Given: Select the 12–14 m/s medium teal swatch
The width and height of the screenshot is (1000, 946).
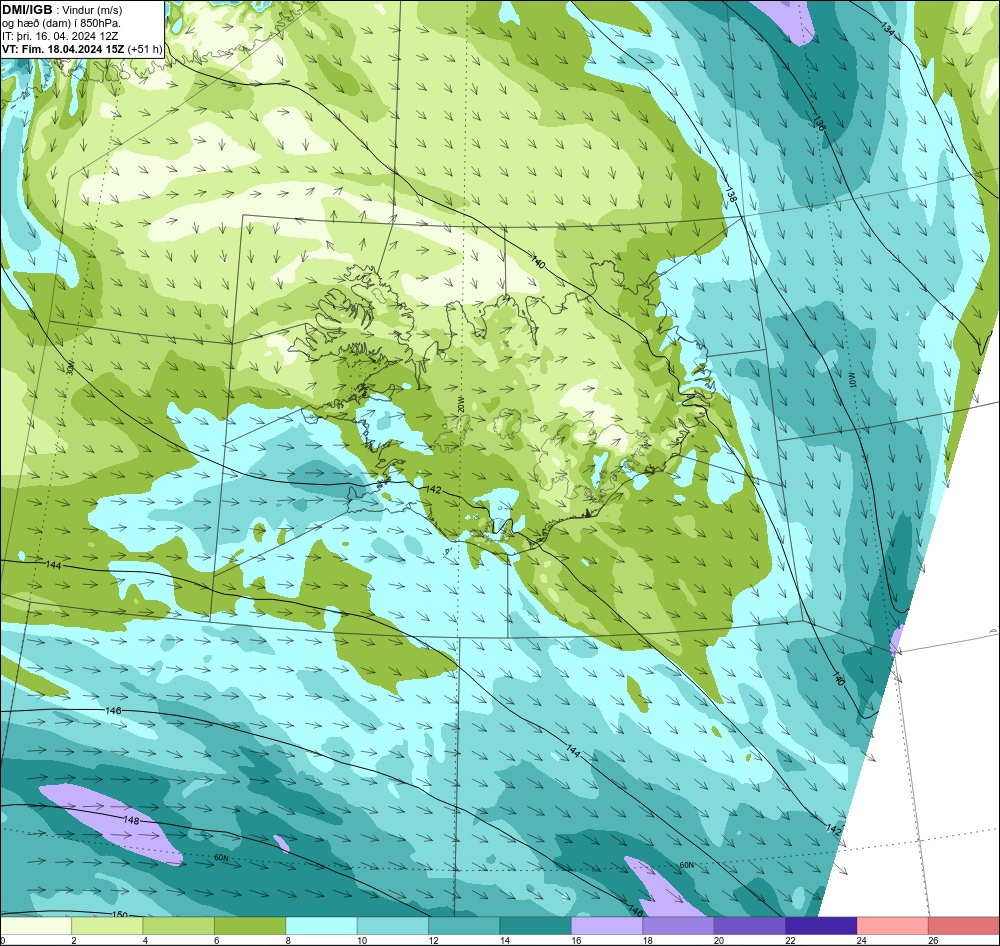Looking at the screenshot, I should tap(464, 925).
